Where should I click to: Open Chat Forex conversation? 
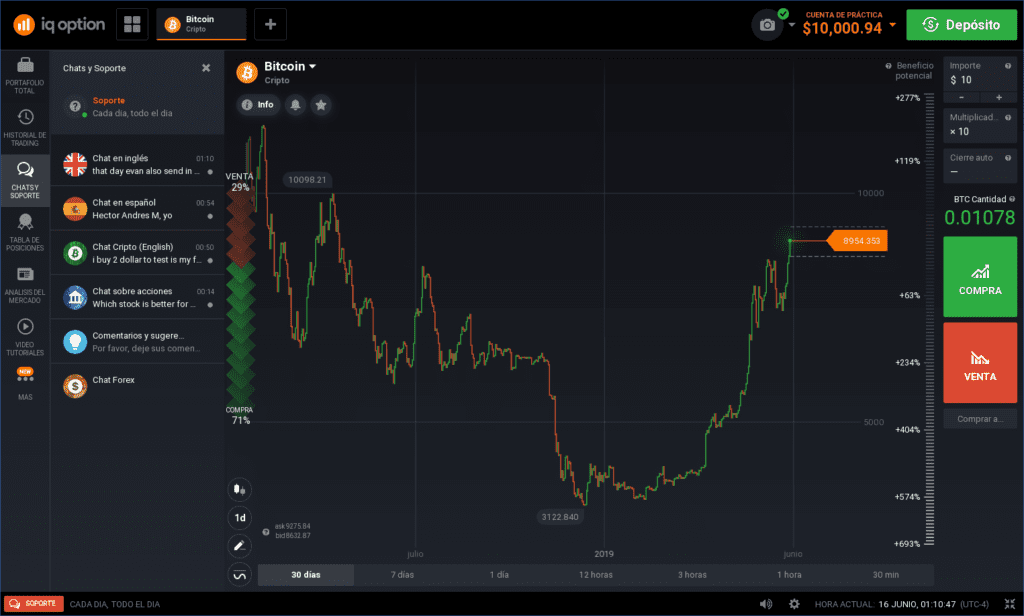(137, 386)
